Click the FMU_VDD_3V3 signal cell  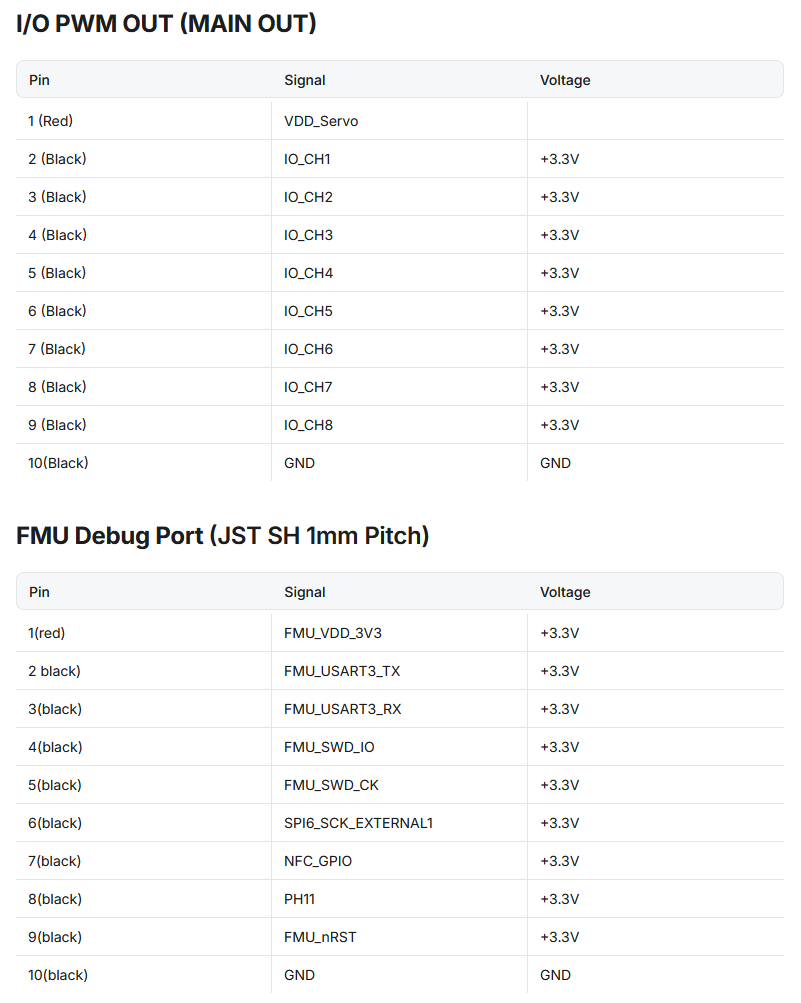coord(332,633)
